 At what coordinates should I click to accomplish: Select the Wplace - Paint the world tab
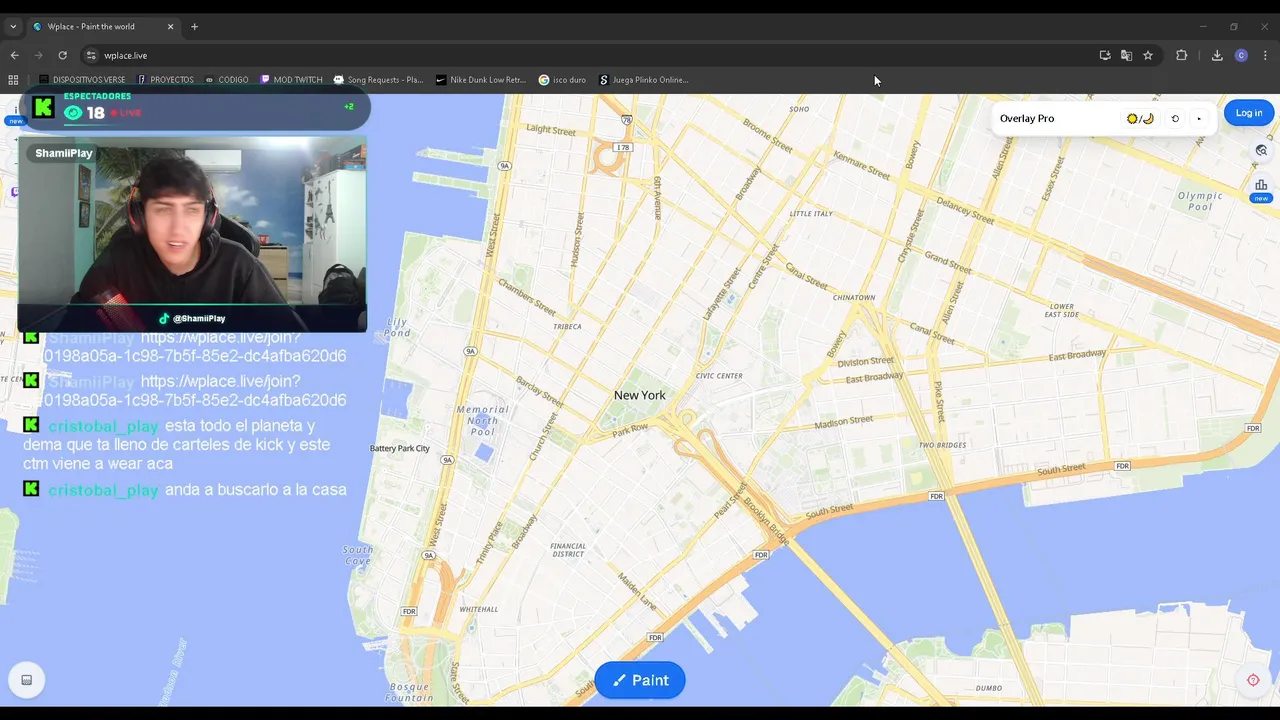pyautogui.click(x=100, y=27)
